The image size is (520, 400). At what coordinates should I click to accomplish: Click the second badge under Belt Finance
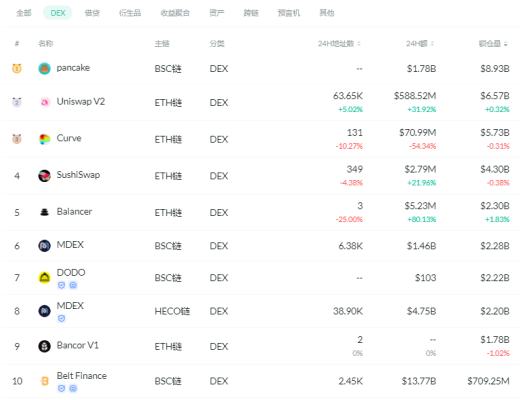(x=73, y=388)
